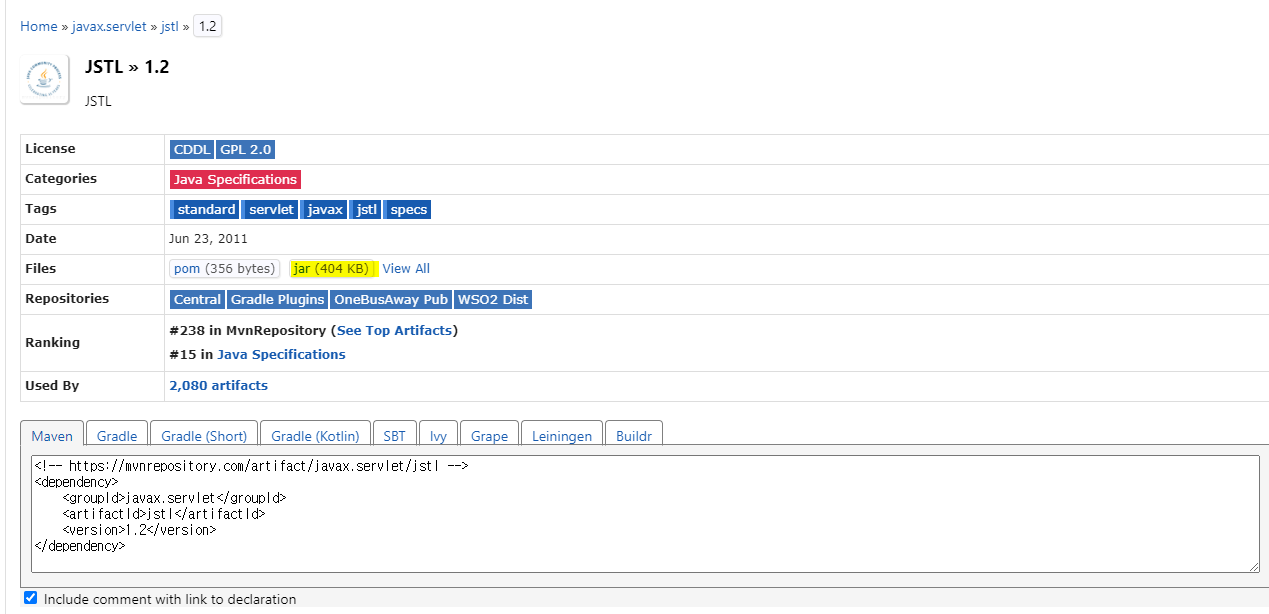This screenshot has height=614, width=1269.
Task: Select the 'standard' tag
Action: coord(206,209)
